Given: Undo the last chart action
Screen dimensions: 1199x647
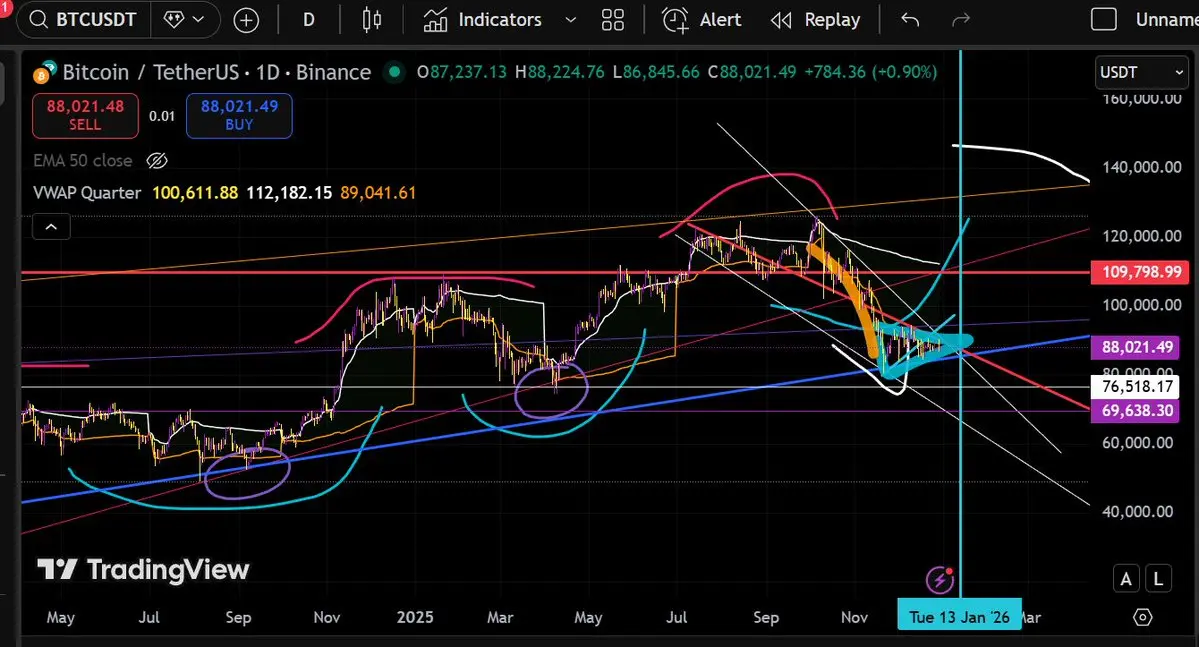Looking at the screenshot, I should (x=910, y=20).
